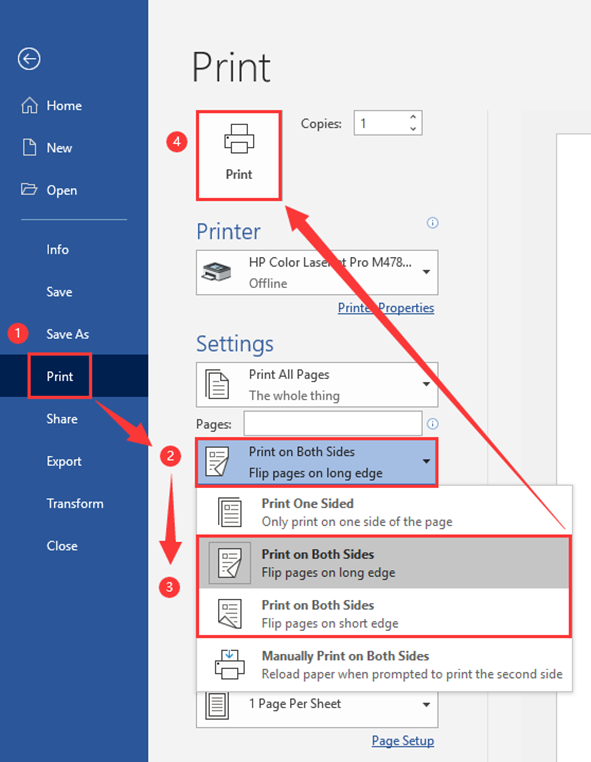Decrease copies with the down stepper arrow
The image size is (591, 762).
click(x=413, y=129)
